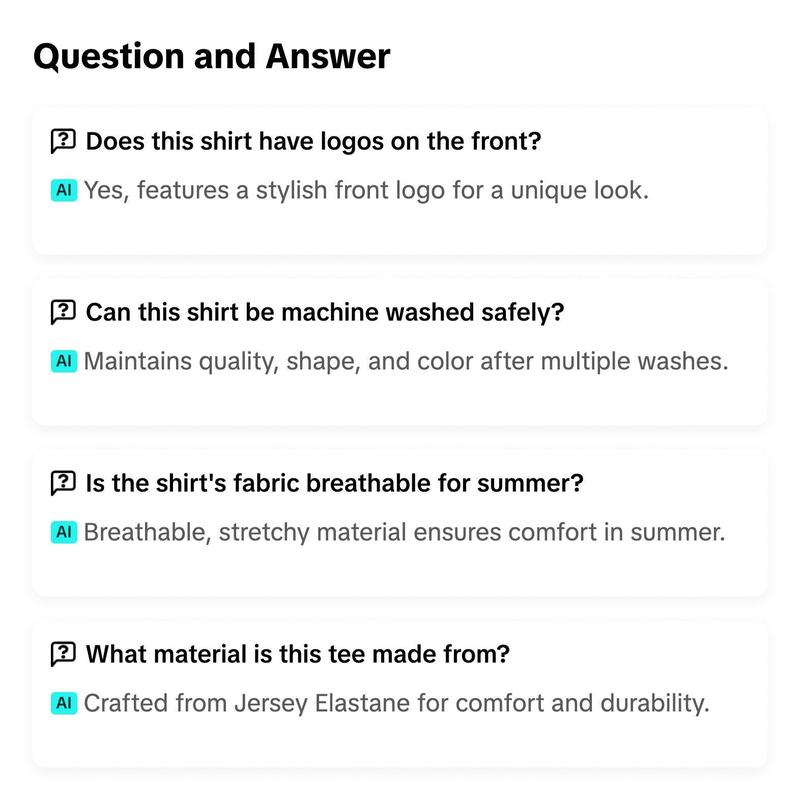This screenshot has width=800, height=800.
Task: Click AI badge before stylish front logo answer
Action: click(x=64, y=190)
